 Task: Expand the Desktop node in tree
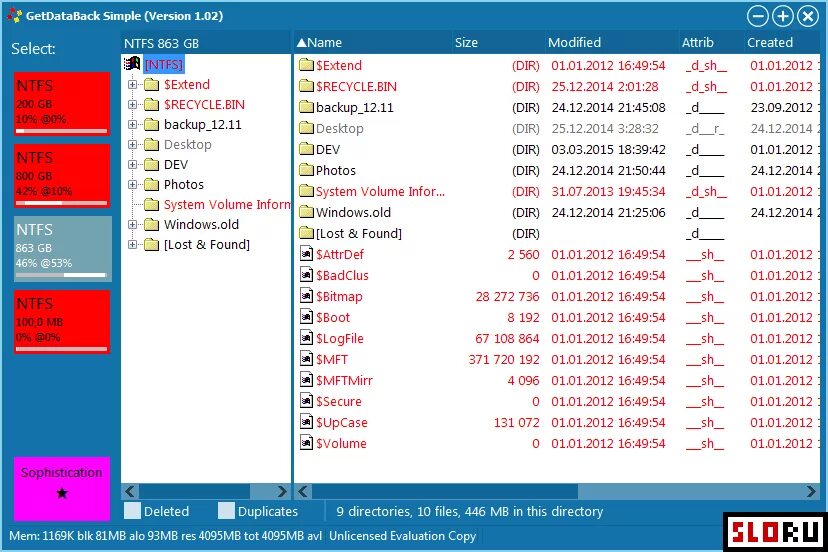click(133, 145)
